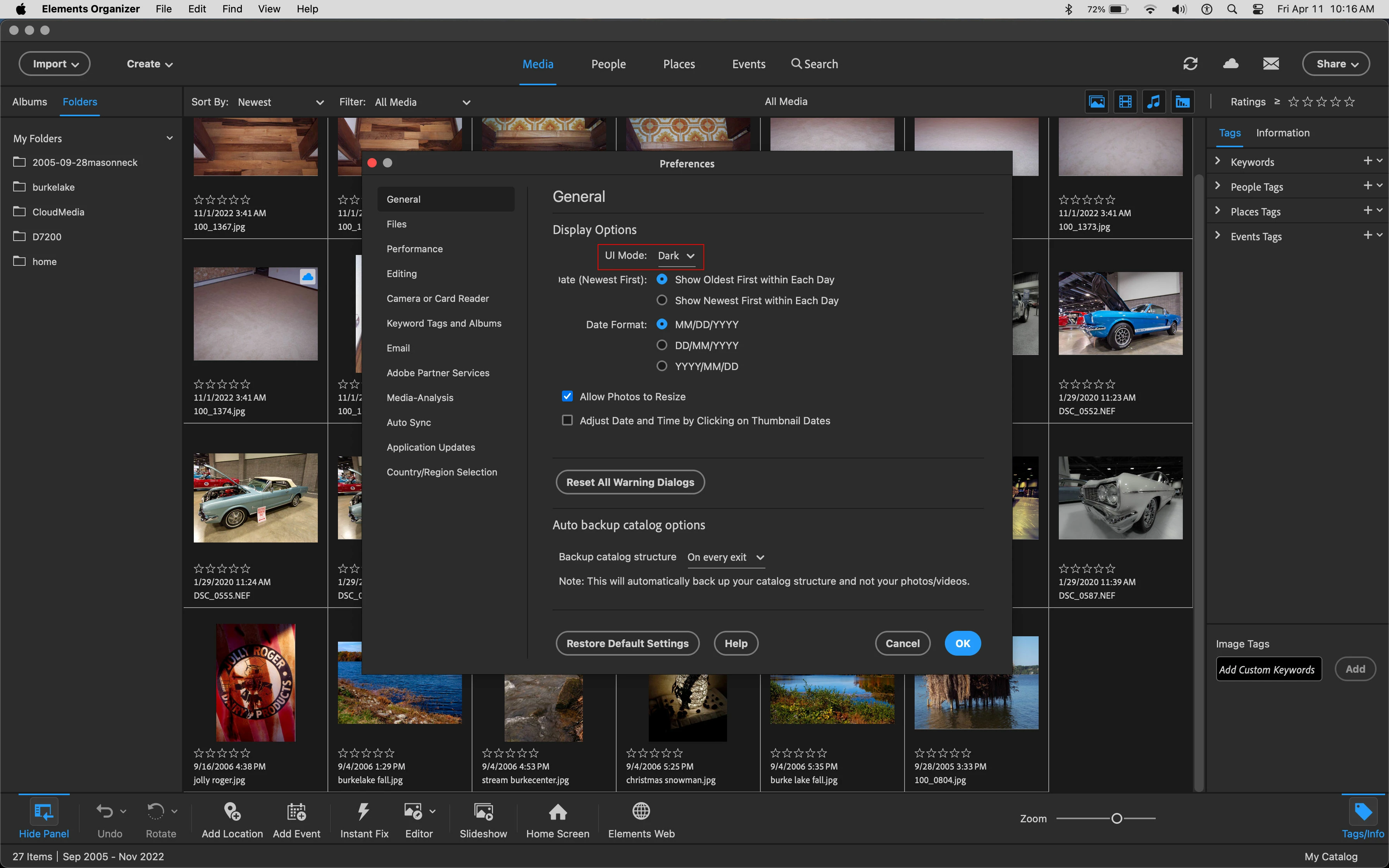Screen dimensions: 1389x868
Task: Select Performance in Preferences list
Action: click(414, 248)
